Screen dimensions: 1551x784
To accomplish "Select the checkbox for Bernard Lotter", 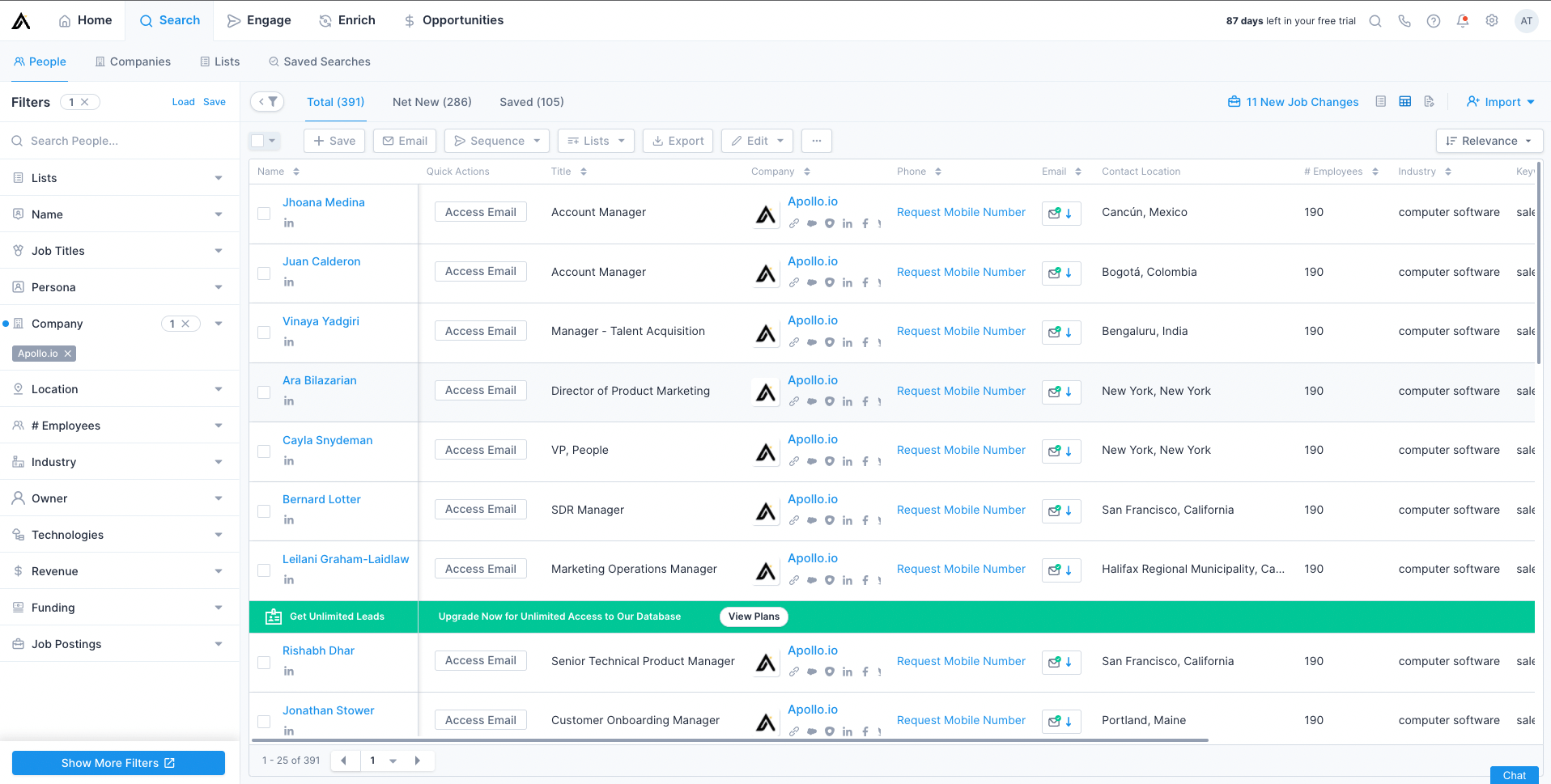I will (x=263, y=511).
